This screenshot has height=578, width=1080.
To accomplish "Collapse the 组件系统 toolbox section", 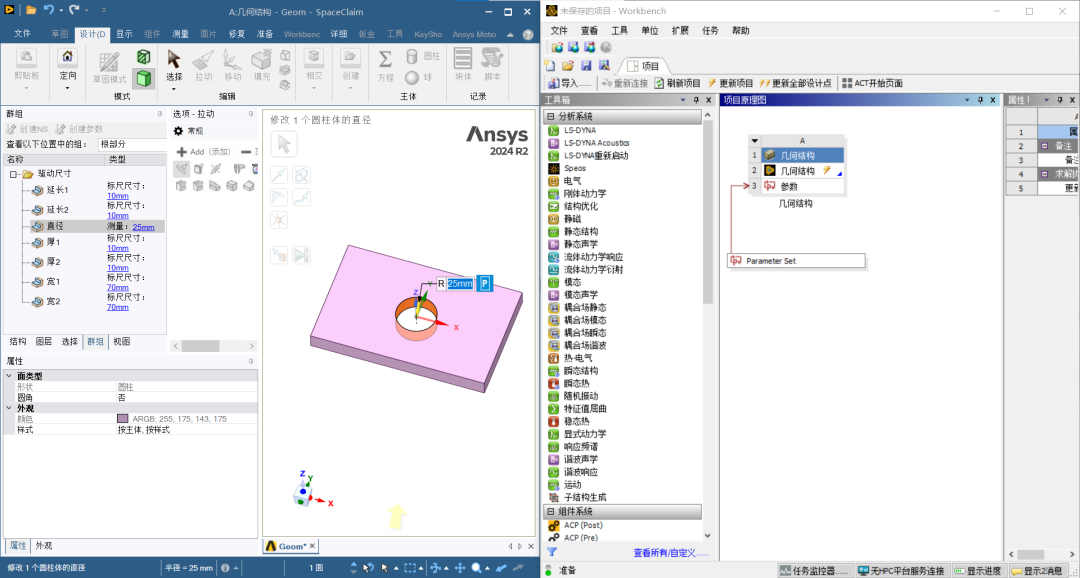I will 551,512.
